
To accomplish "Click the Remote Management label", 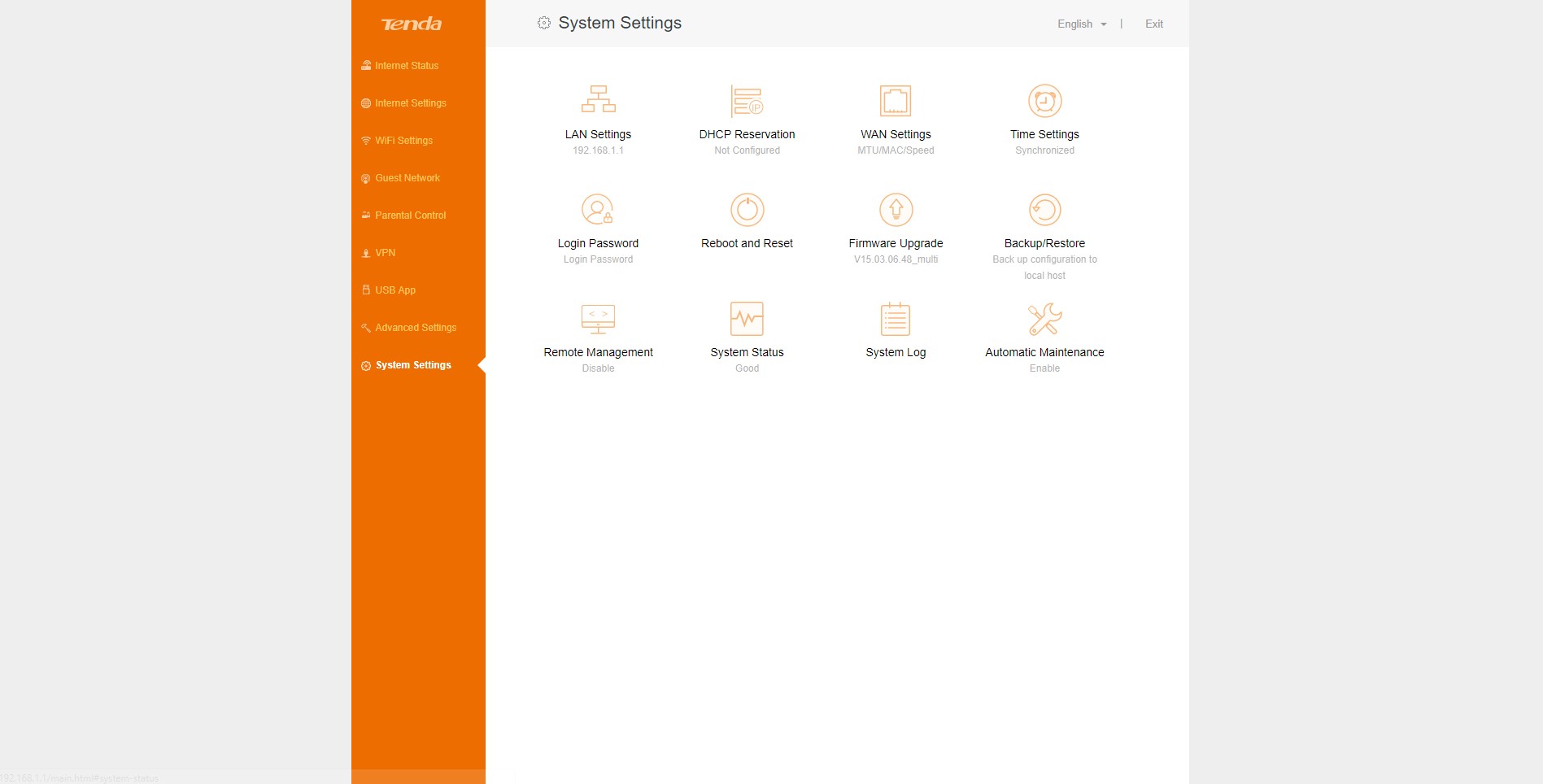I will [598, 352].
